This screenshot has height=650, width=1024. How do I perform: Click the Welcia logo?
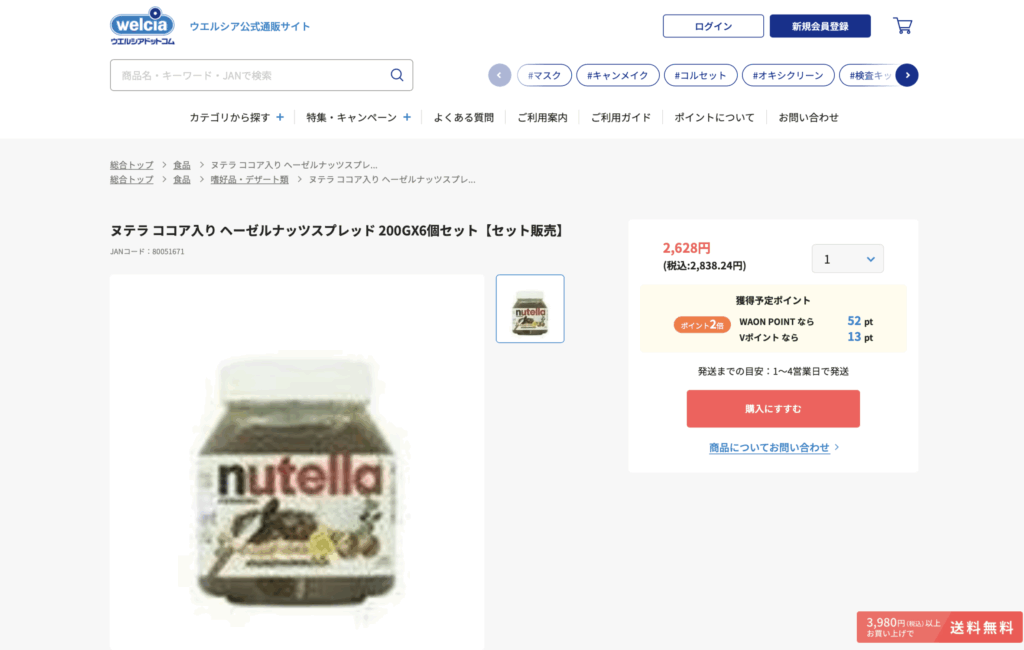[x=142, y=26]
